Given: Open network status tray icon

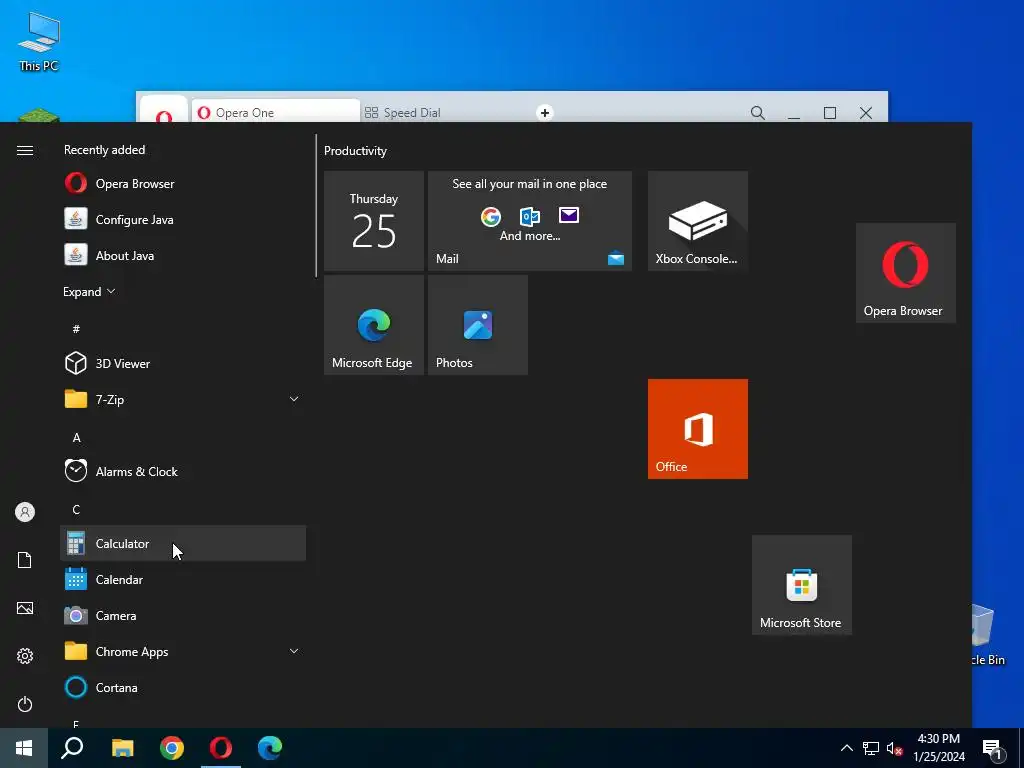Looking at the screenshot, I should (x=871, y=748).
